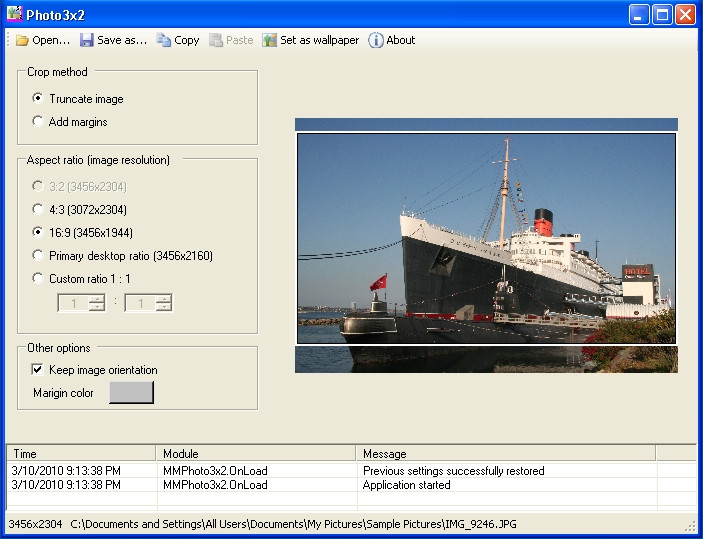Sort the log by the Time column

81,453
